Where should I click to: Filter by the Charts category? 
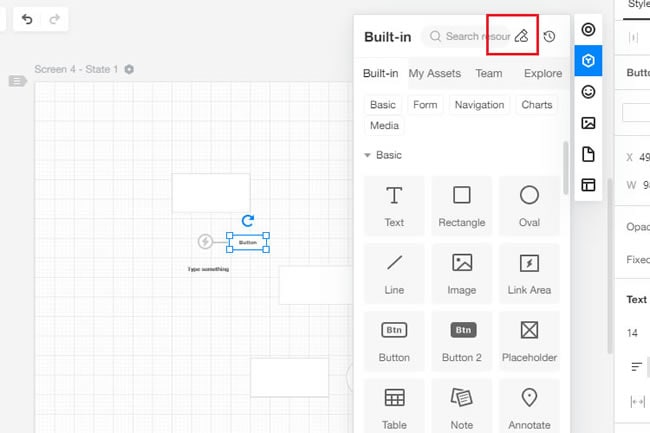click(x=536, y=105)
